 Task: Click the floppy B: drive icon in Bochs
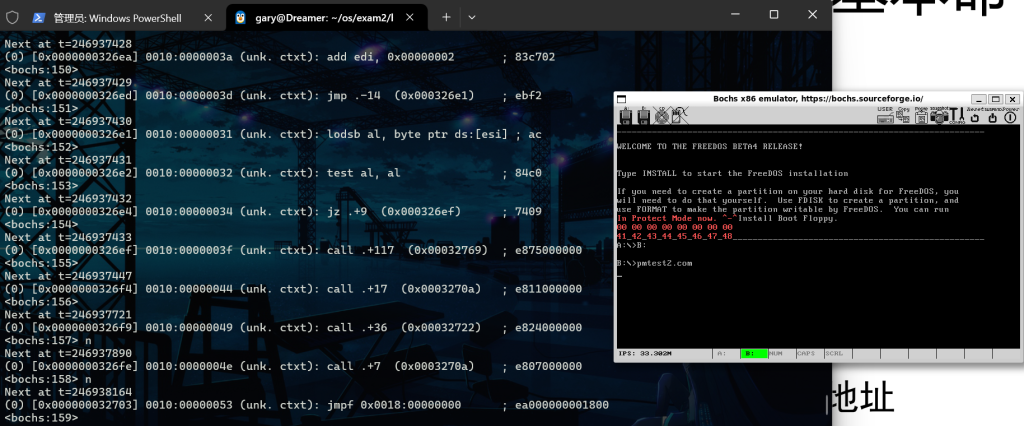click(642, 117)
